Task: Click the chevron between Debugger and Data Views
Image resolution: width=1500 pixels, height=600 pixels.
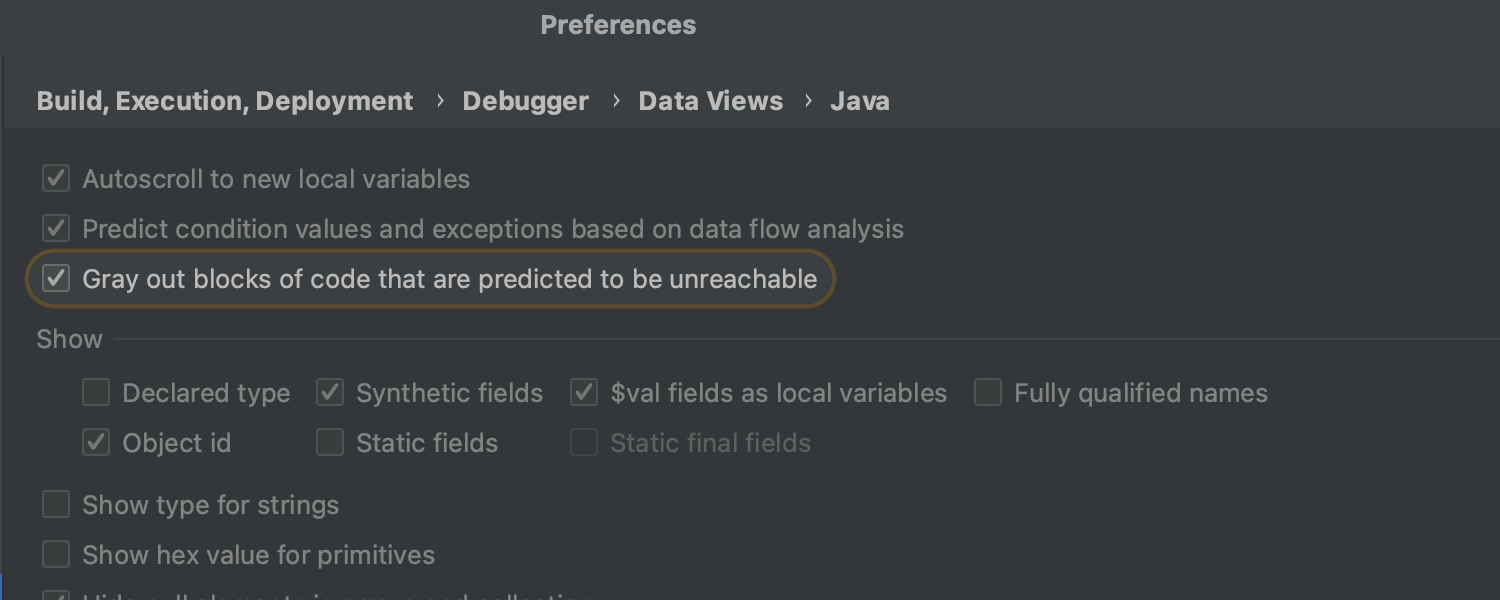Action: pyautogui.click(x=615, y=101)
